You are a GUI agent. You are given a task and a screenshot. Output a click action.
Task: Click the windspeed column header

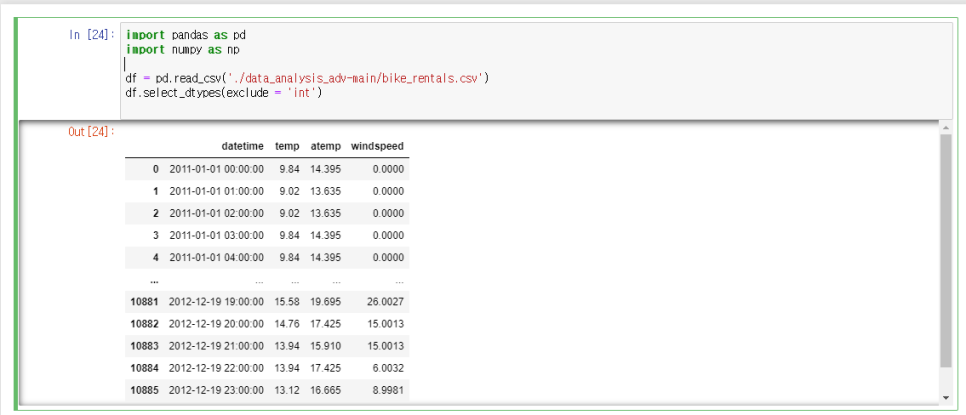[x=377, y=147]
